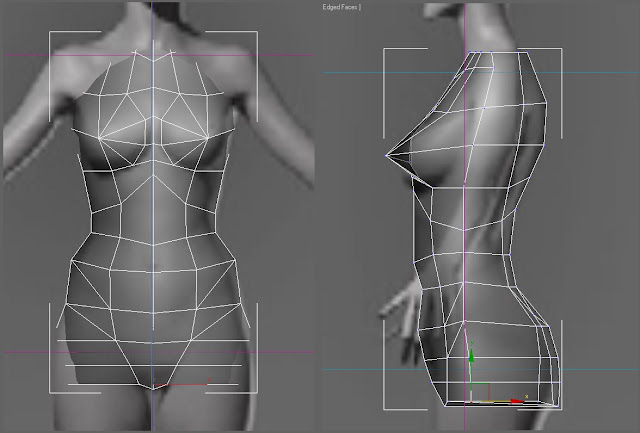Select the center waist vertex in front view
The height and width of the screenshot is (433, 640).
pos(153,246)
